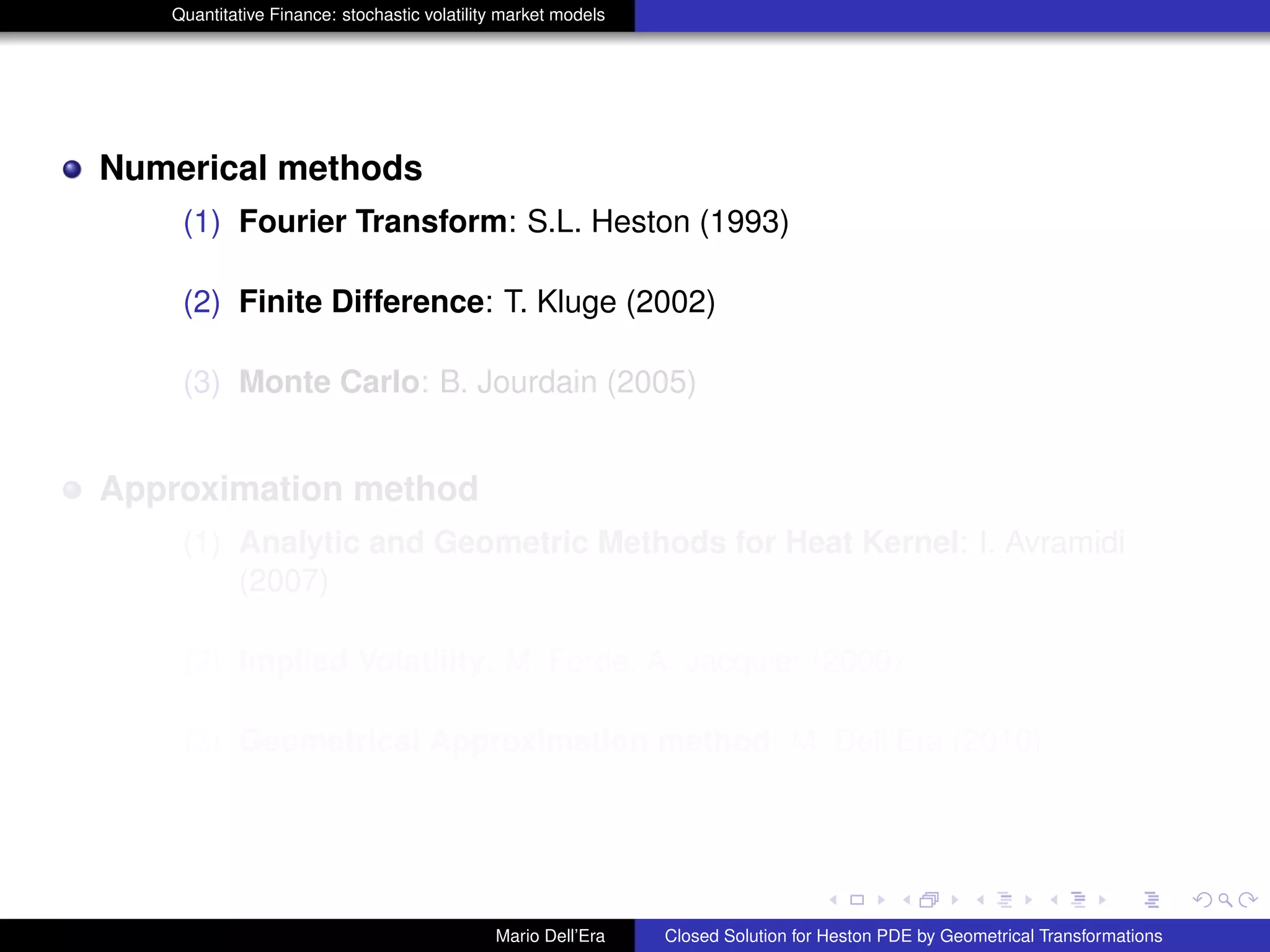Viewport: 1270px width, 952px height.
Task: Click 'B. Jourdain (2005)' reference text
Action: [568, 382]
